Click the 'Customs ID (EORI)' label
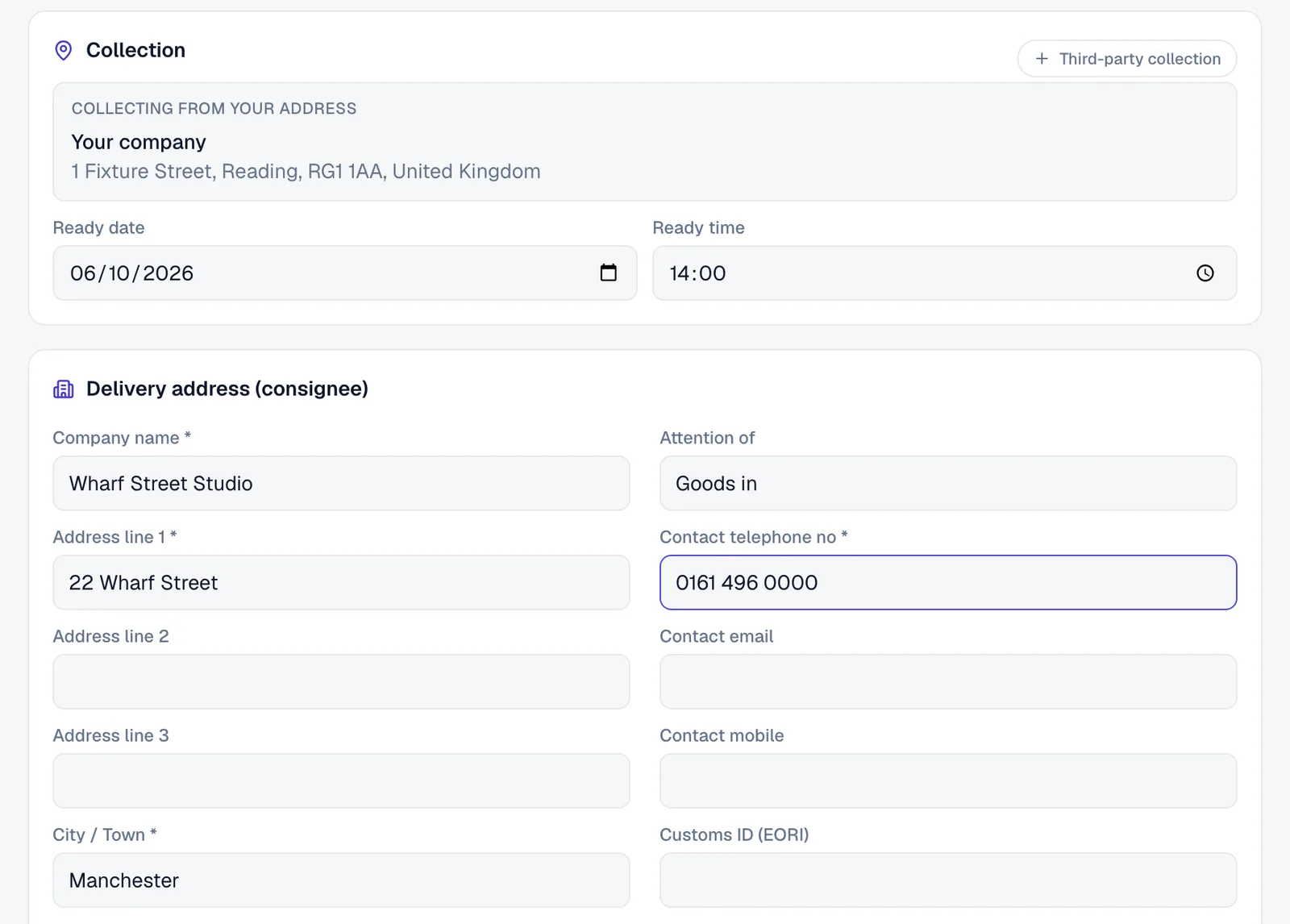The width and height of the screenshot is (1290, 924). 734,835
